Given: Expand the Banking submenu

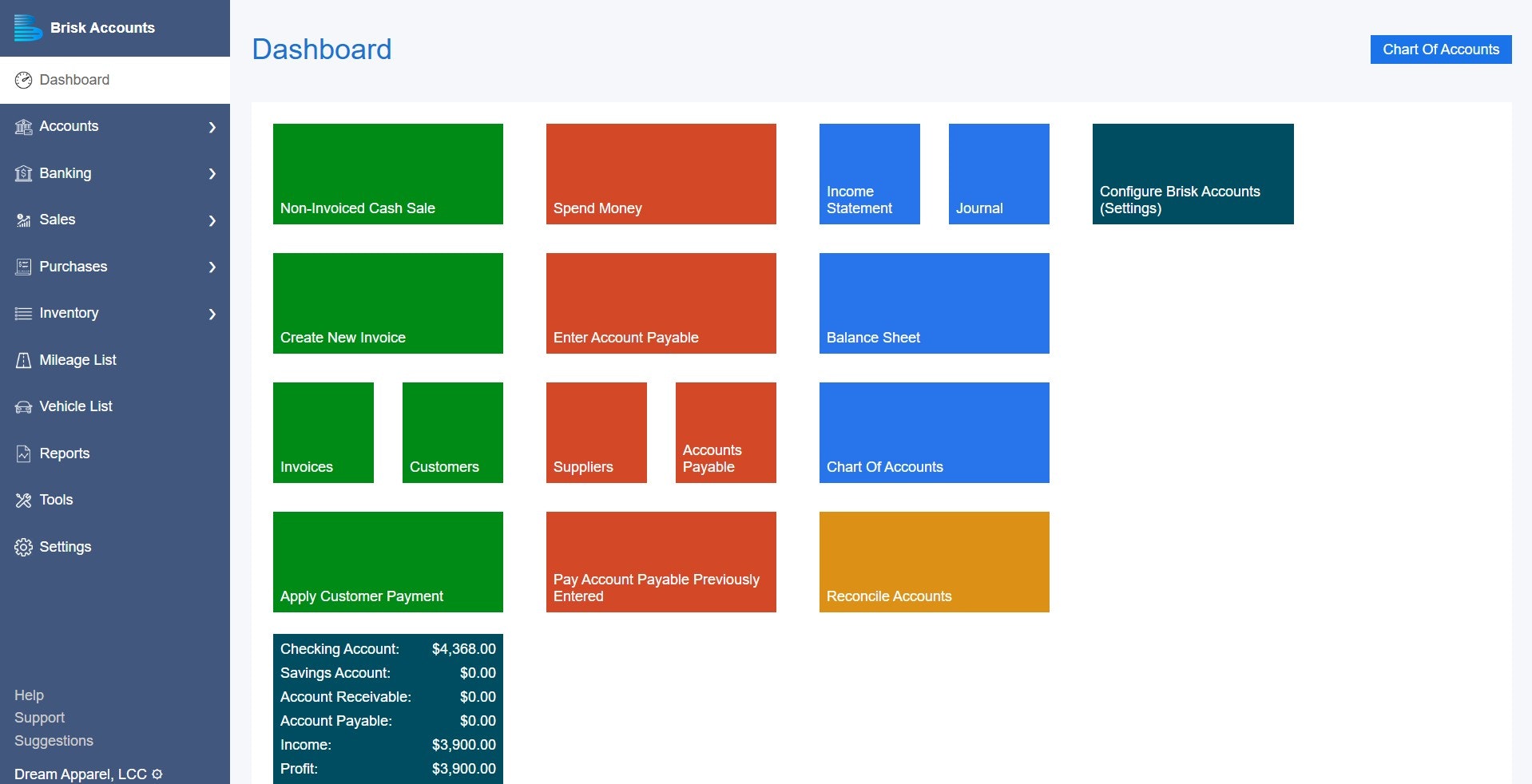Looking at the screenshot, I should 64,173.
